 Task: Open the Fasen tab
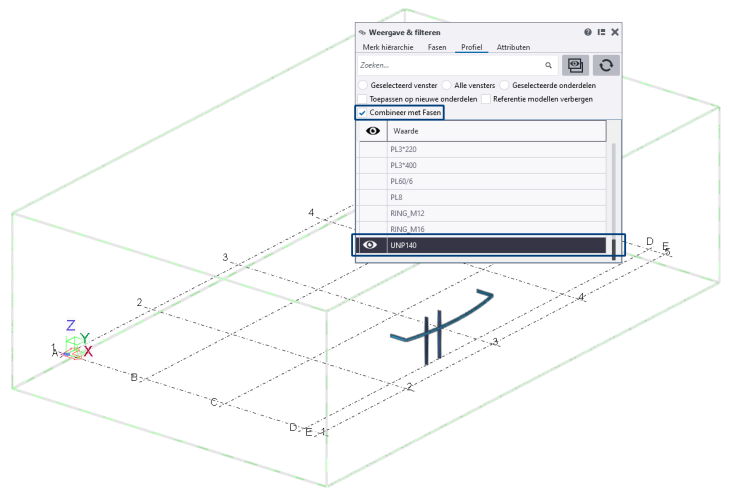tap(437, 47)
